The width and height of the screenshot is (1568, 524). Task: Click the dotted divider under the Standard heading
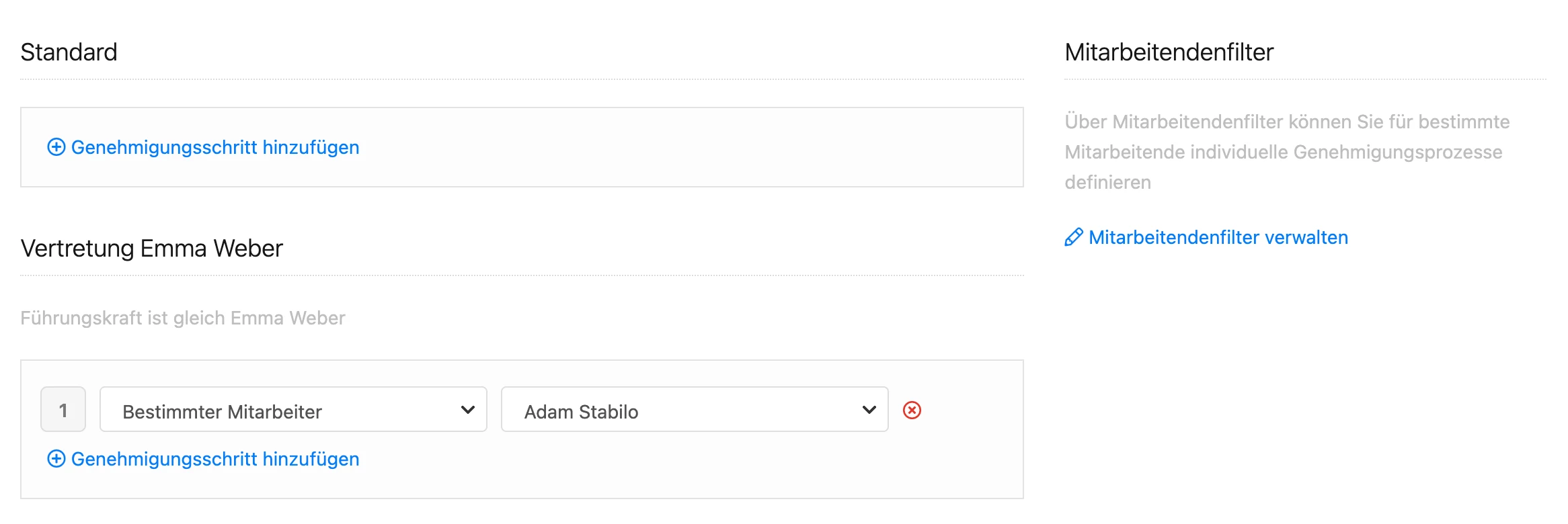[522, 79]
